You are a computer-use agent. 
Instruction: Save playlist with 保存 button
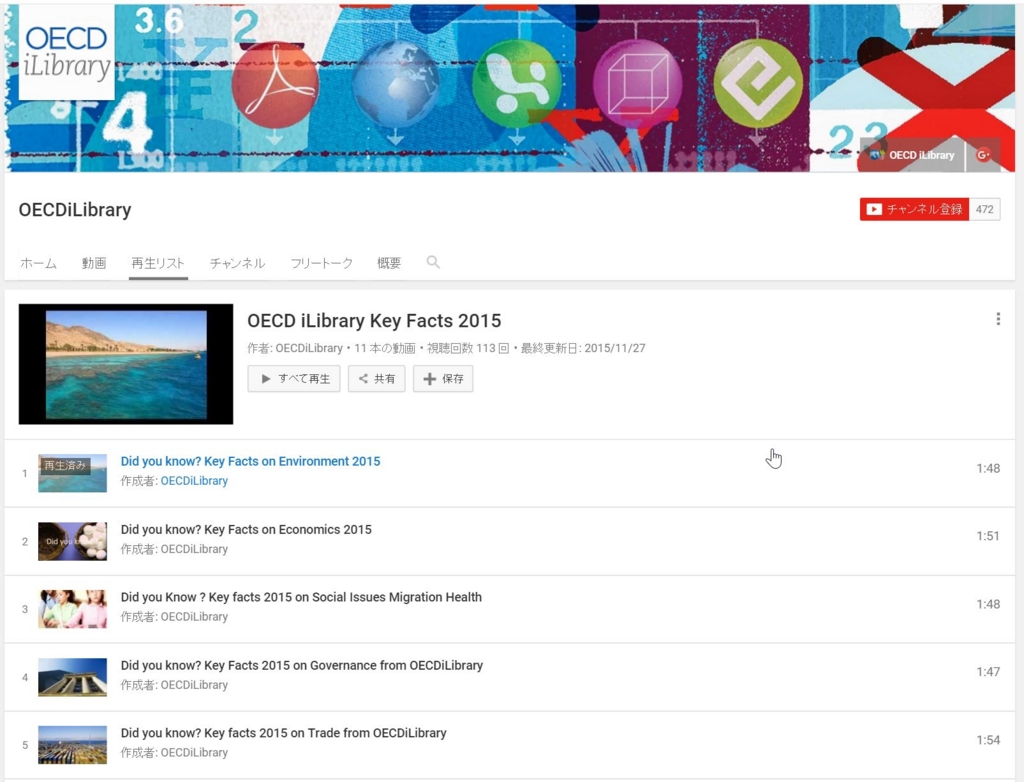point(443,378)
